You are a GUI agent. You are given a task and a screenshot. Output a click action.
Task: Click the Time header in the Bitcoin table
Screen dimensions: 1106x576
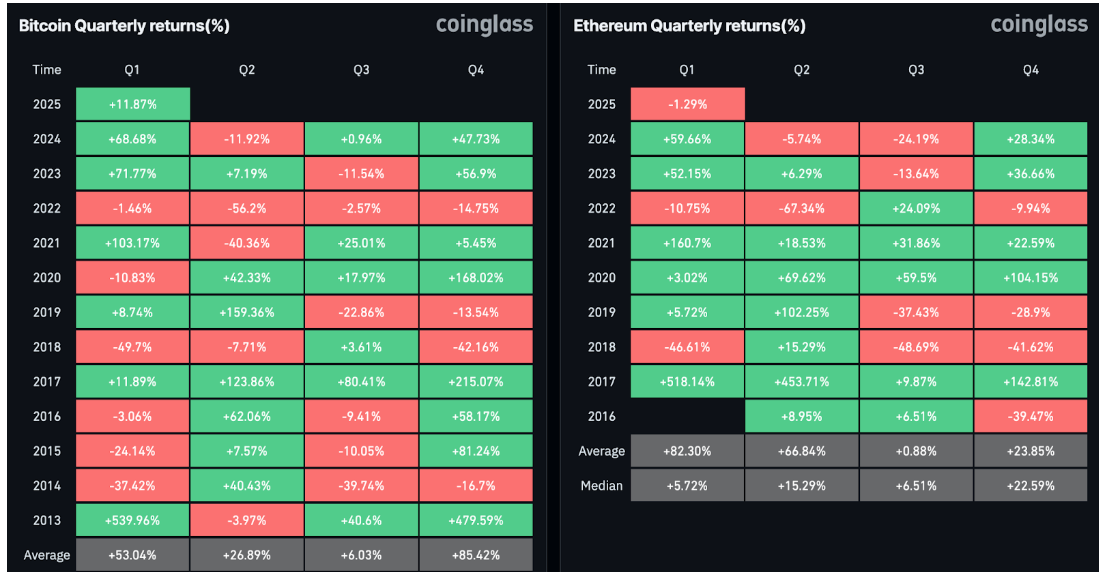pyautogui.click(x=46, y=70)
